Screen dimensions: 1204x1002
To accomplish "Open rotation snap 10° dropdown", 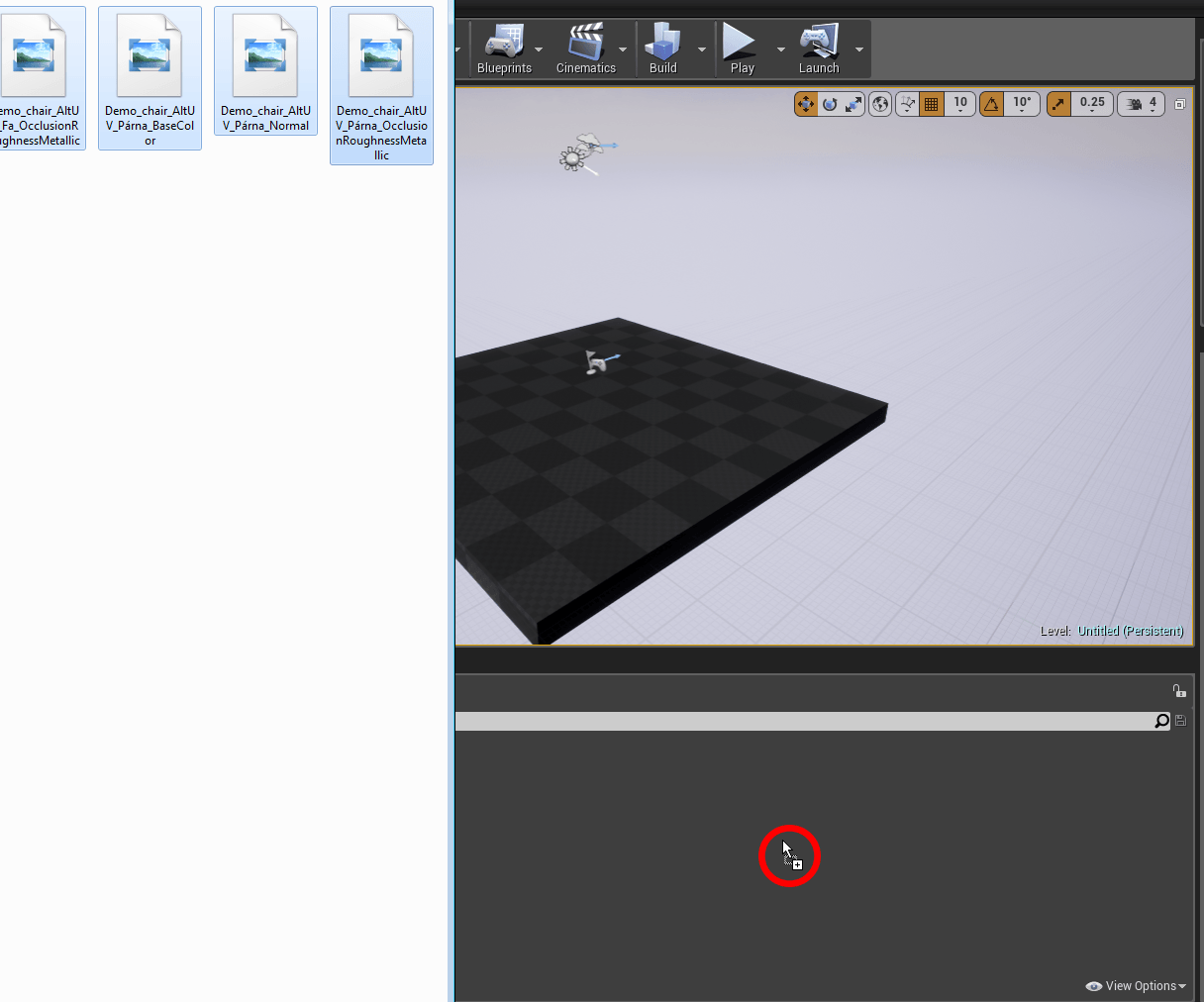I will 1022,104.
